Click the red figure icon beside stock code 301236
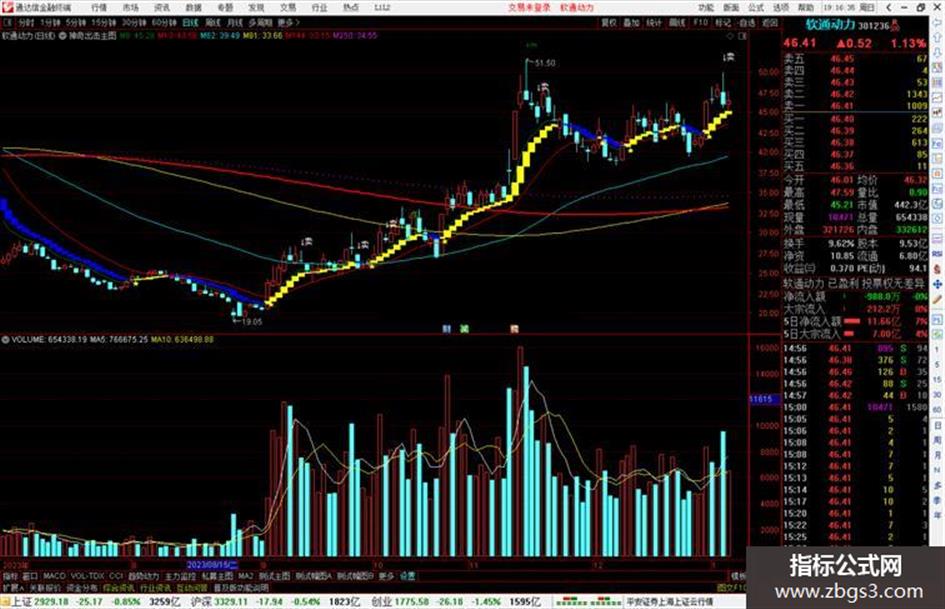Viewport: 945px width, 609px height. [896, 25]
